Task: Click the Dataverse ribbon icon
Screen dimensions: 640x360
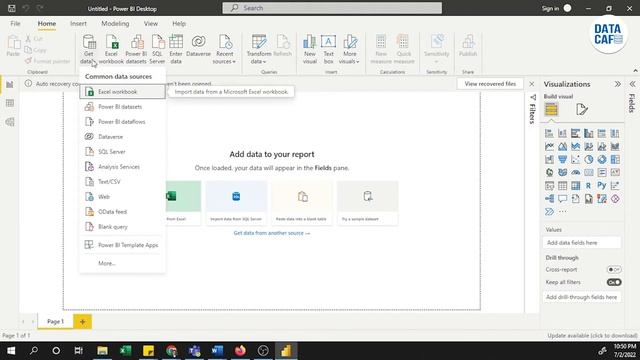Action: coord(198,46)
